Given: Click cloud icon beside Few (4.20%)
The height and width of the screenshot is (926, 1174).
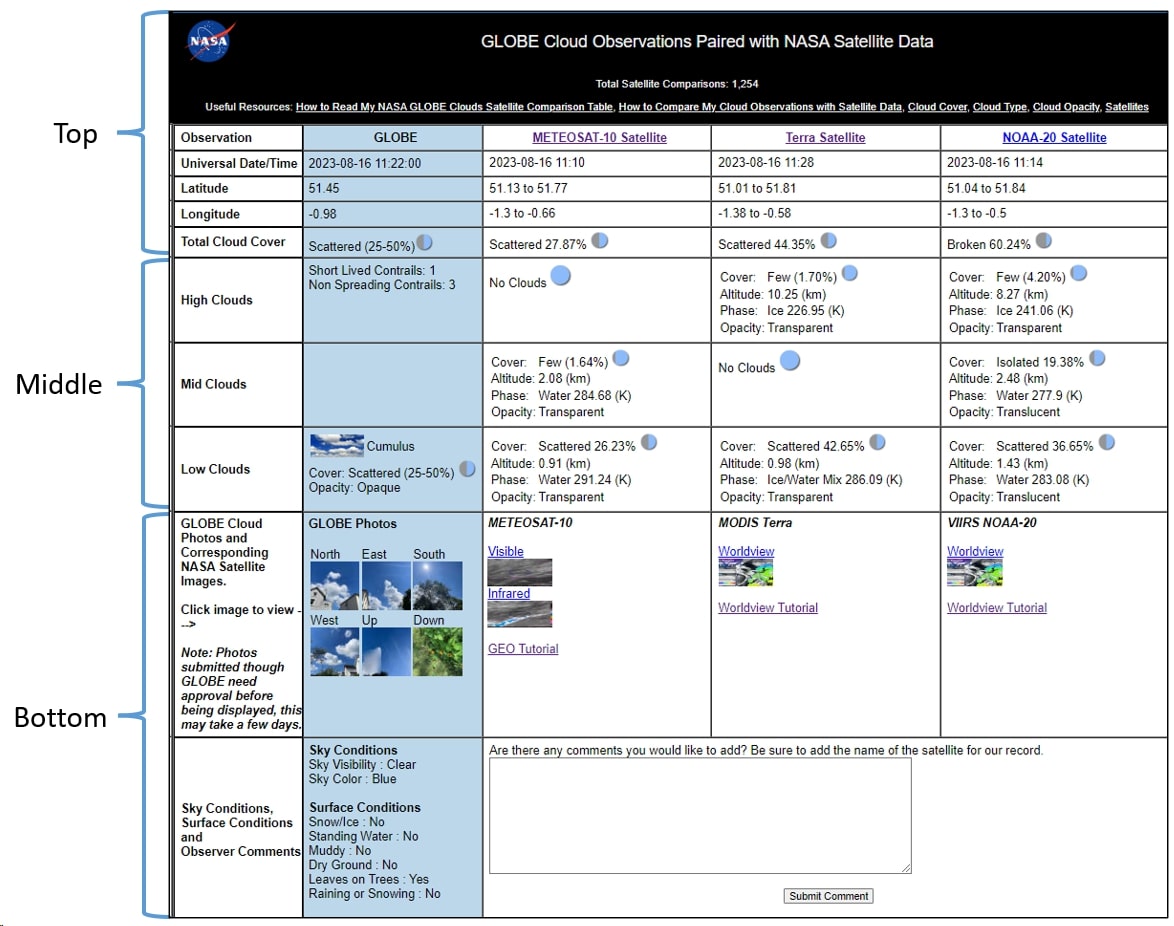Looking at the screenshot, I should (x=1079, y=273).
